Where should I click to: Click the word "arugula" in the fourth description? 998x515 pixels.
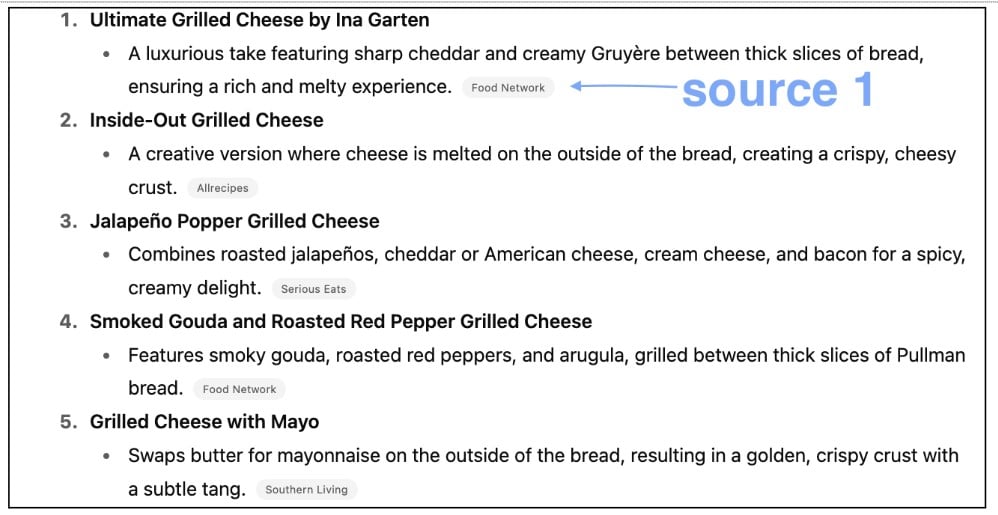coord(592,355)
